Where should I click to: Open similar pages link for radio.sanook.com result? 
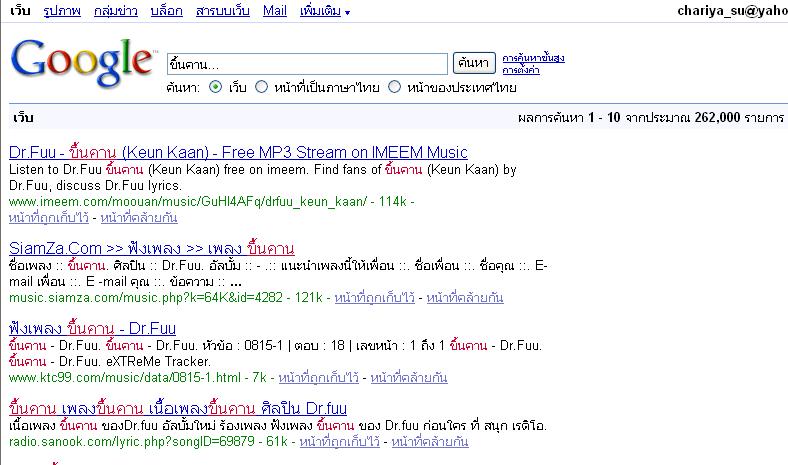pos(430,441)
